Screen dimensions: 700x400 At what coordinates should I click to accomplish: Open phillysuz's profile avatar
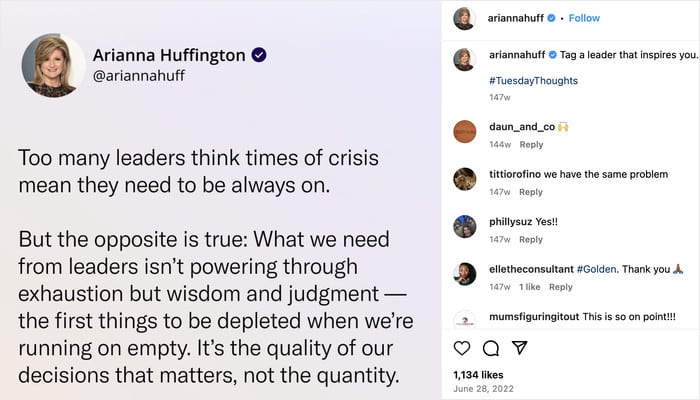(464, 225)
